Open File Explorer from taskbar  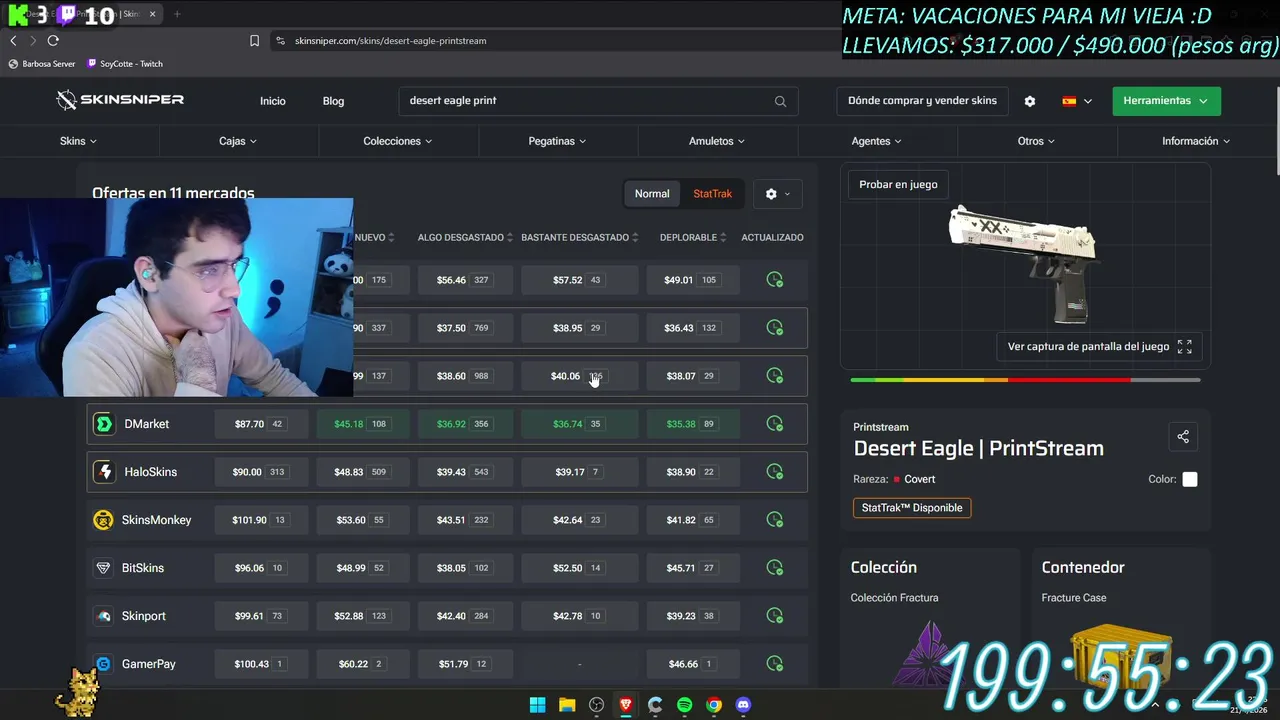click(x=567, y=705)
